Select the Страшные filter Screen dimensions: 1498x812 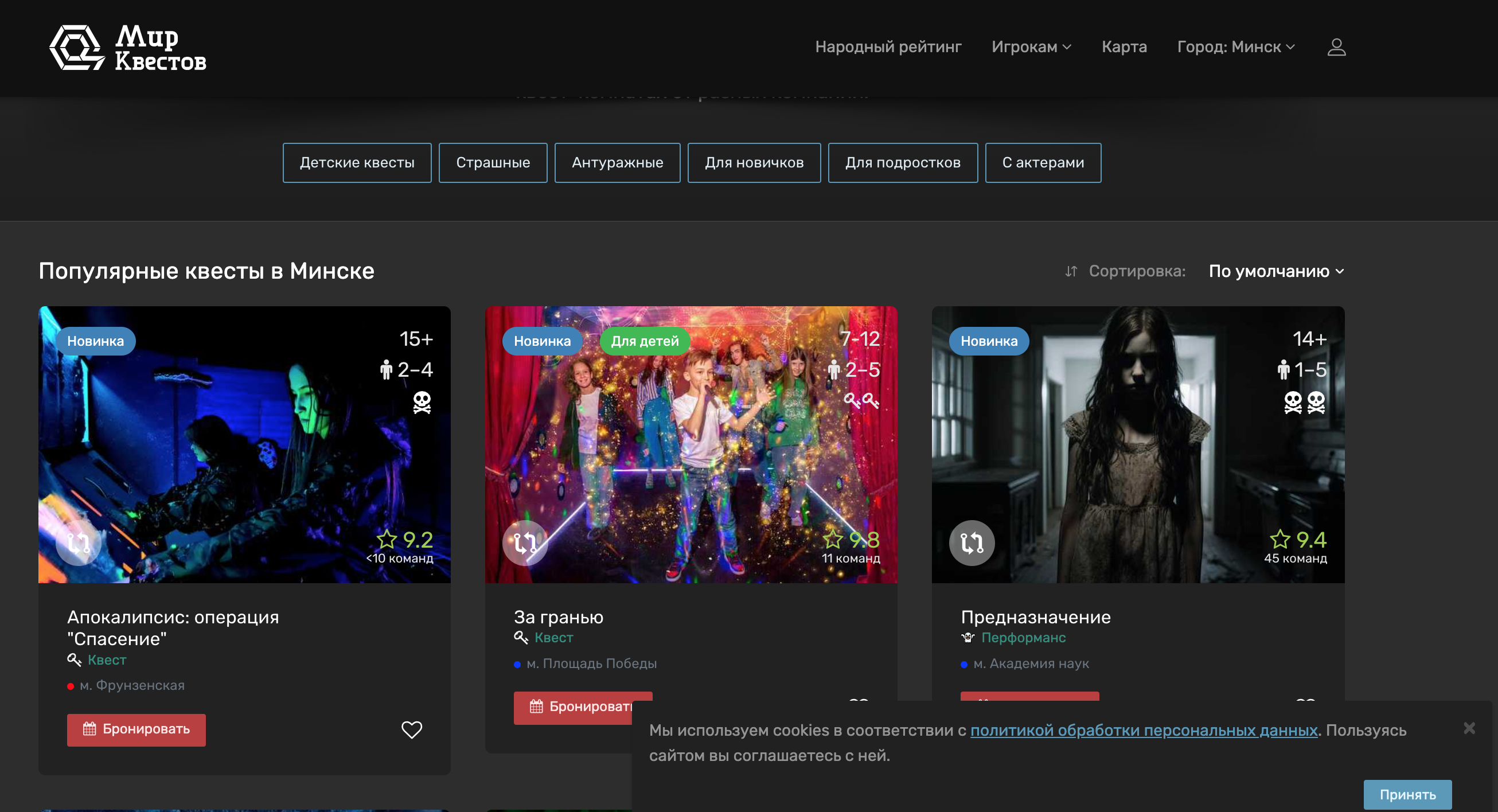click(493, 163)
